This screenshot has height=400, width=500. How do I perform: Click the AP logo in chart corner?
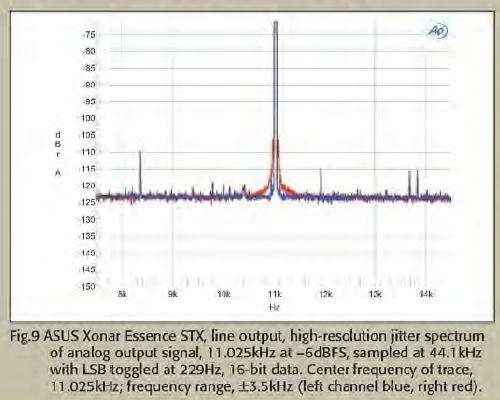pos(437,31)
